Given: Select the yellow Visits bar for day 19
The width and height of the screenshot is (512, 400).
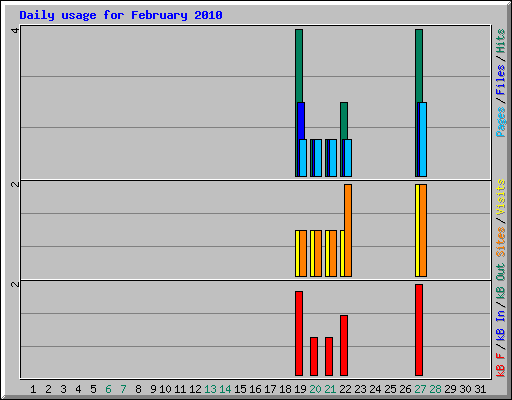Looking at the screenshot, I should pyautogui.click(x=297, y=253).
